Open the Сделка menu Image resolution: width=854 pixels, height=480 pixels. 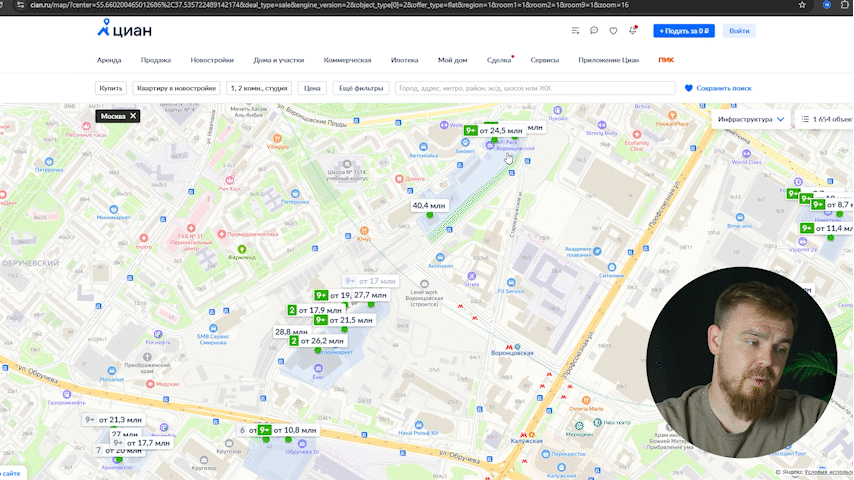coord(499,60)
